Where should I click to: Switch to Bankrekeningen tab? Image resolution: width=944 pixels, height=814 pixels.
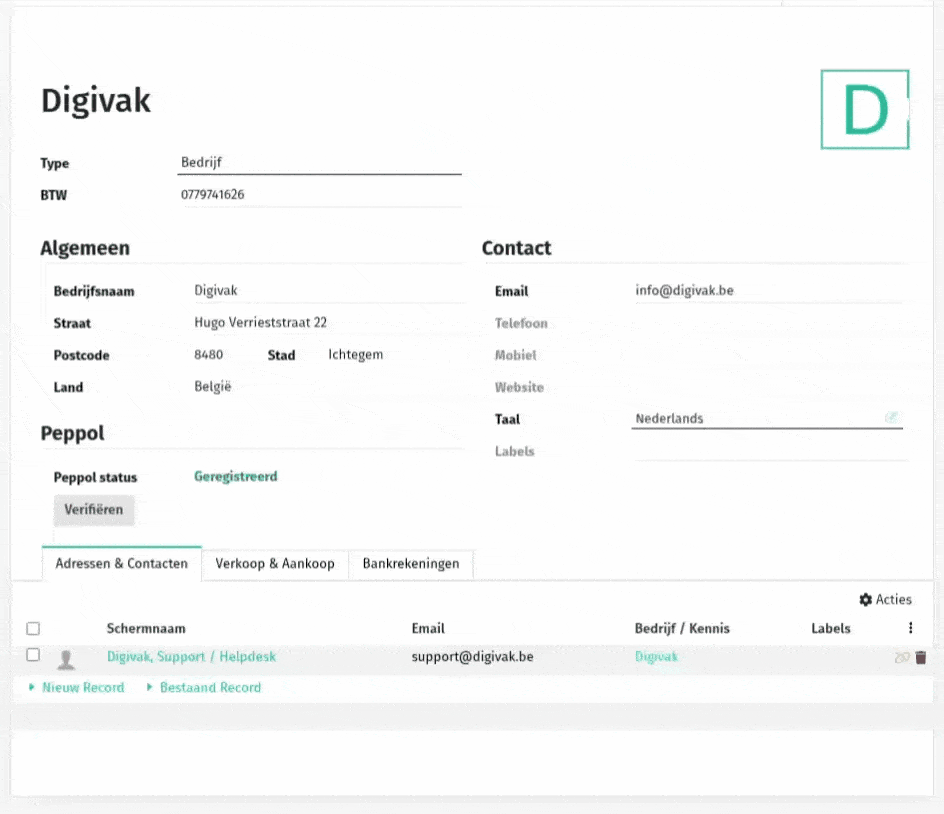[411, 564]
